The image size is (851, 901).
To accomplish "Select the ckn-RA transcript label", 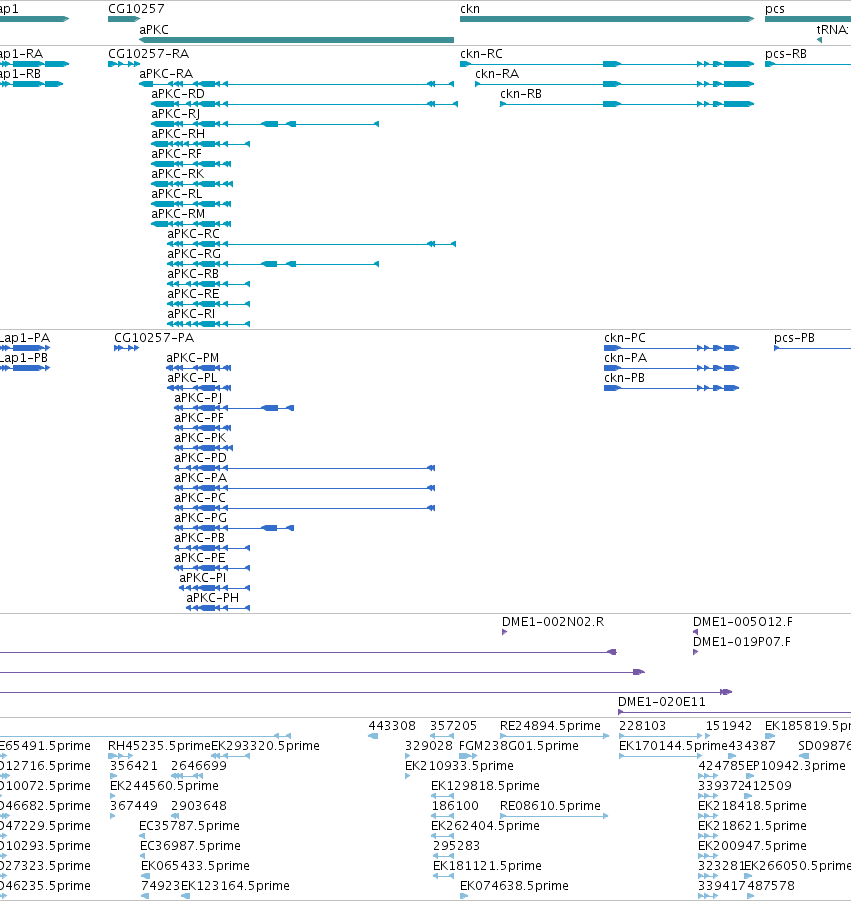I will pyautogui.click(x=497, y=74).
